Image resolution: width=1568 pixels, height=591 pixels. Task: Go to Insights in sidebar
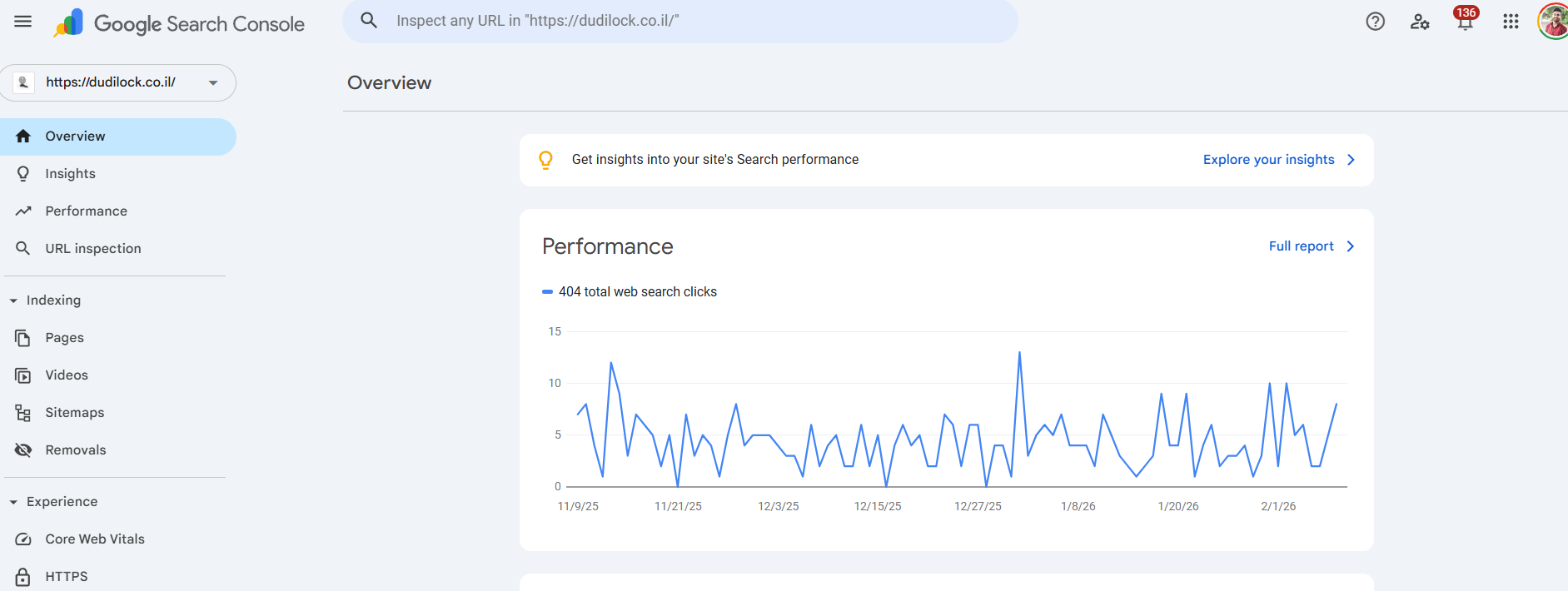point(70,174)
